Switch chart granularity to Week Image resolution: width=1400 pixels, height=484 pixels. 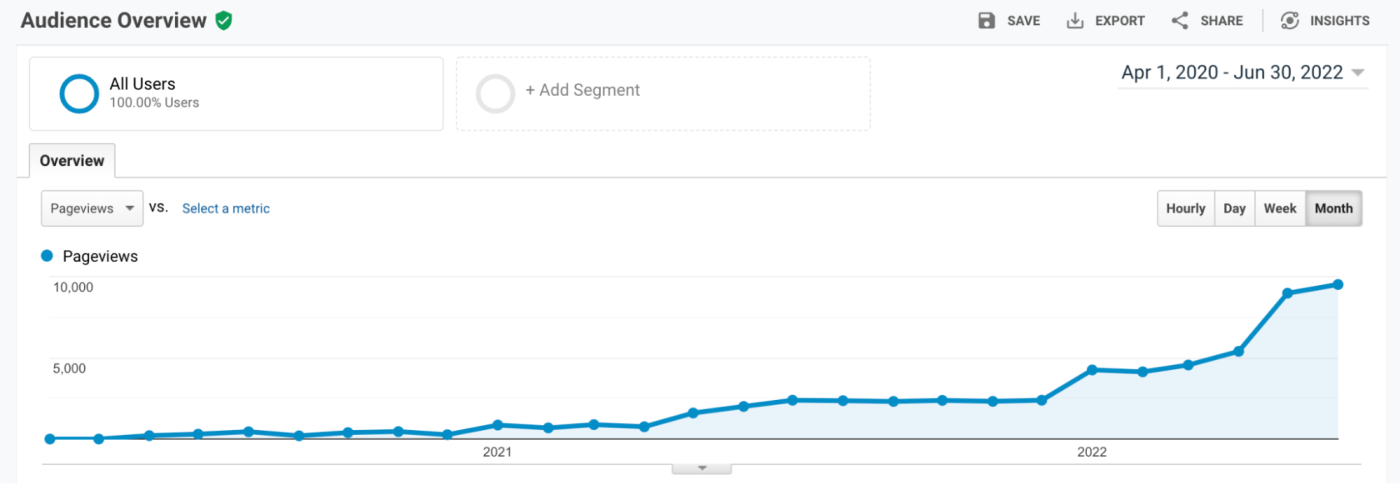coord(1280,208)
